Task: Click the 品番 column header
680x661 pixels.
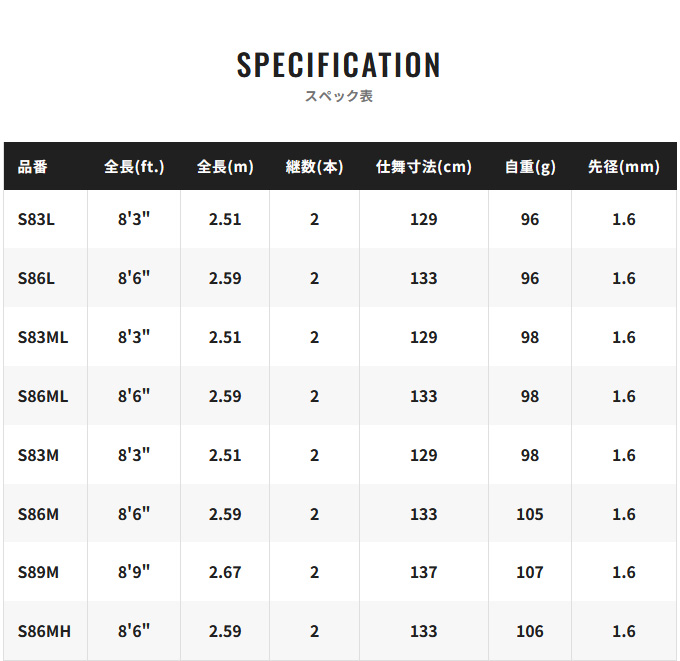Action: 33,167
